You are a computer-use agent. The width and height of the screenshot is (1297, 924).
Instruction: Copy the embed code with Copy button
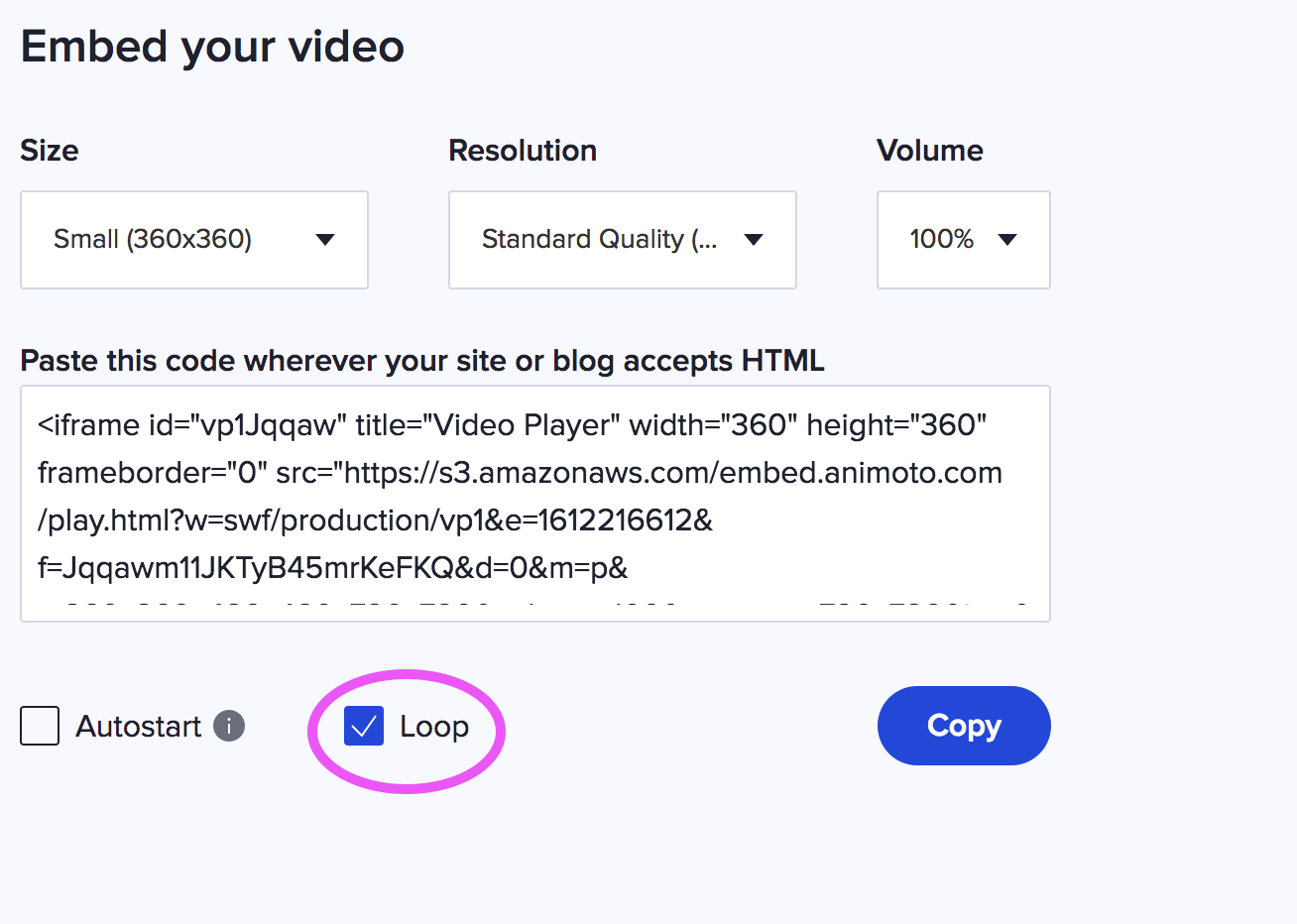click(x=964, y=726)
